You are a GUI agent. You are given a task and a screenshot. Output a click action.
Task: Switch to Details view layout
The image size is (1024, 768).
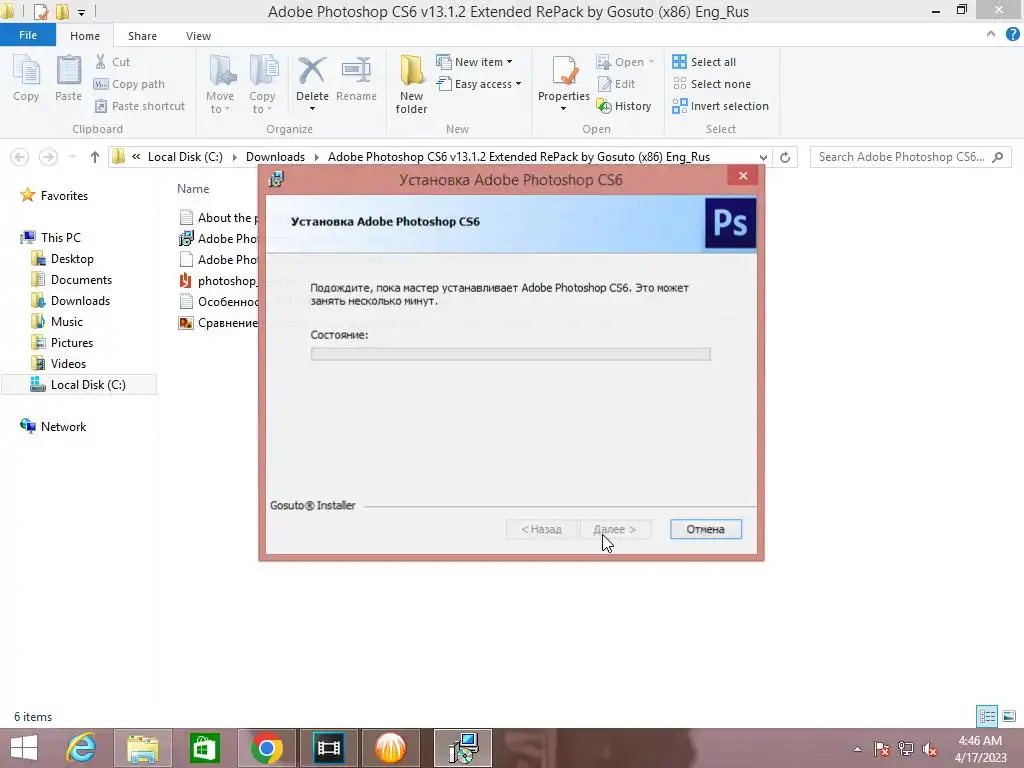point(987,716)
